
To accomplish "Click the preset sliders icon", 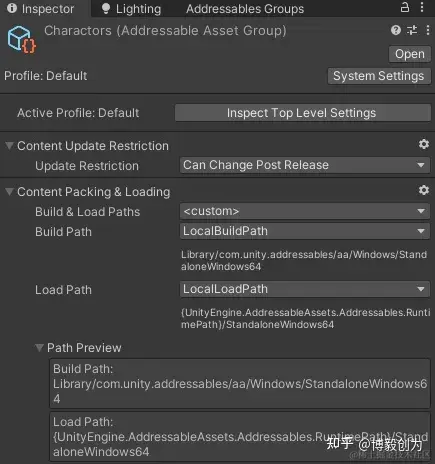I will 412,30.
